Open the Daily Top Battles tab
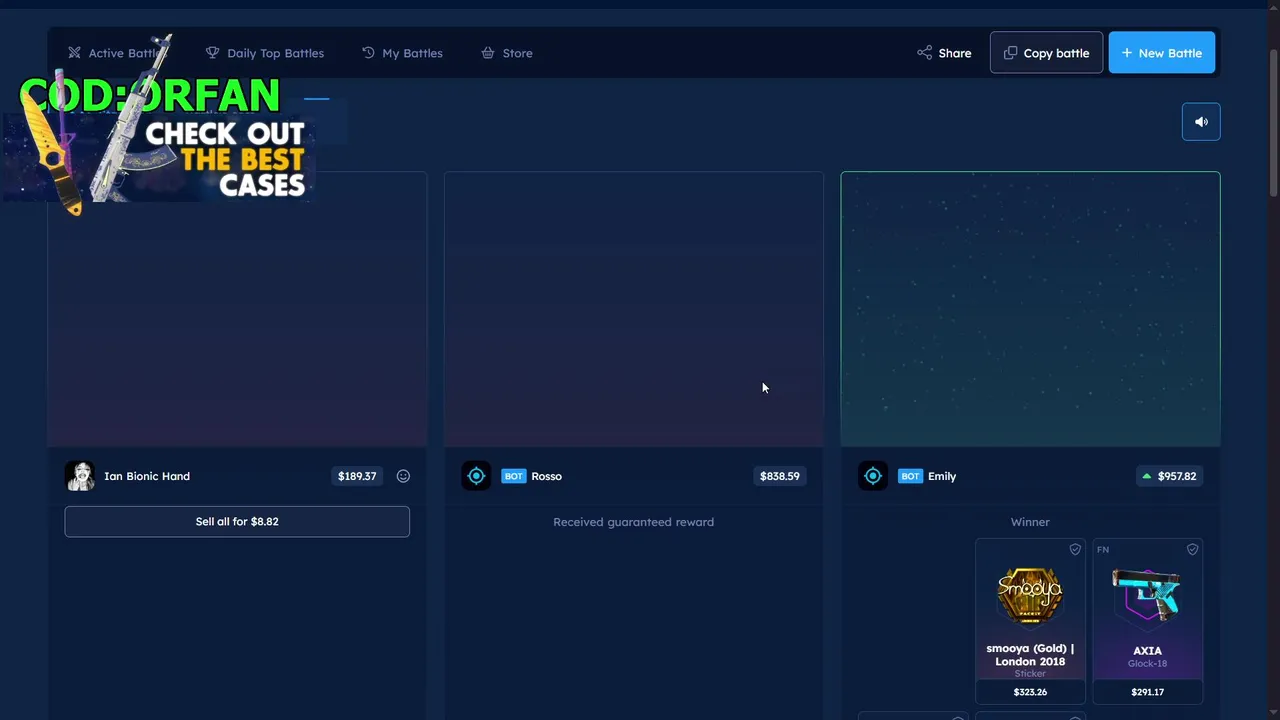The height and width of the screenshot is (720, 1280). click(x=265, y=53)
